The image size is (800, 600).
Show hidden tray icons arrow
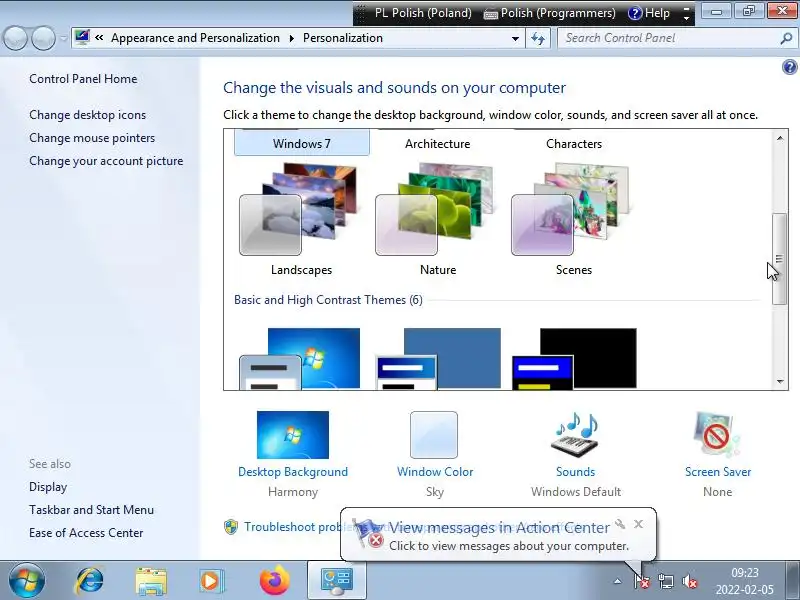coord(617,581)
